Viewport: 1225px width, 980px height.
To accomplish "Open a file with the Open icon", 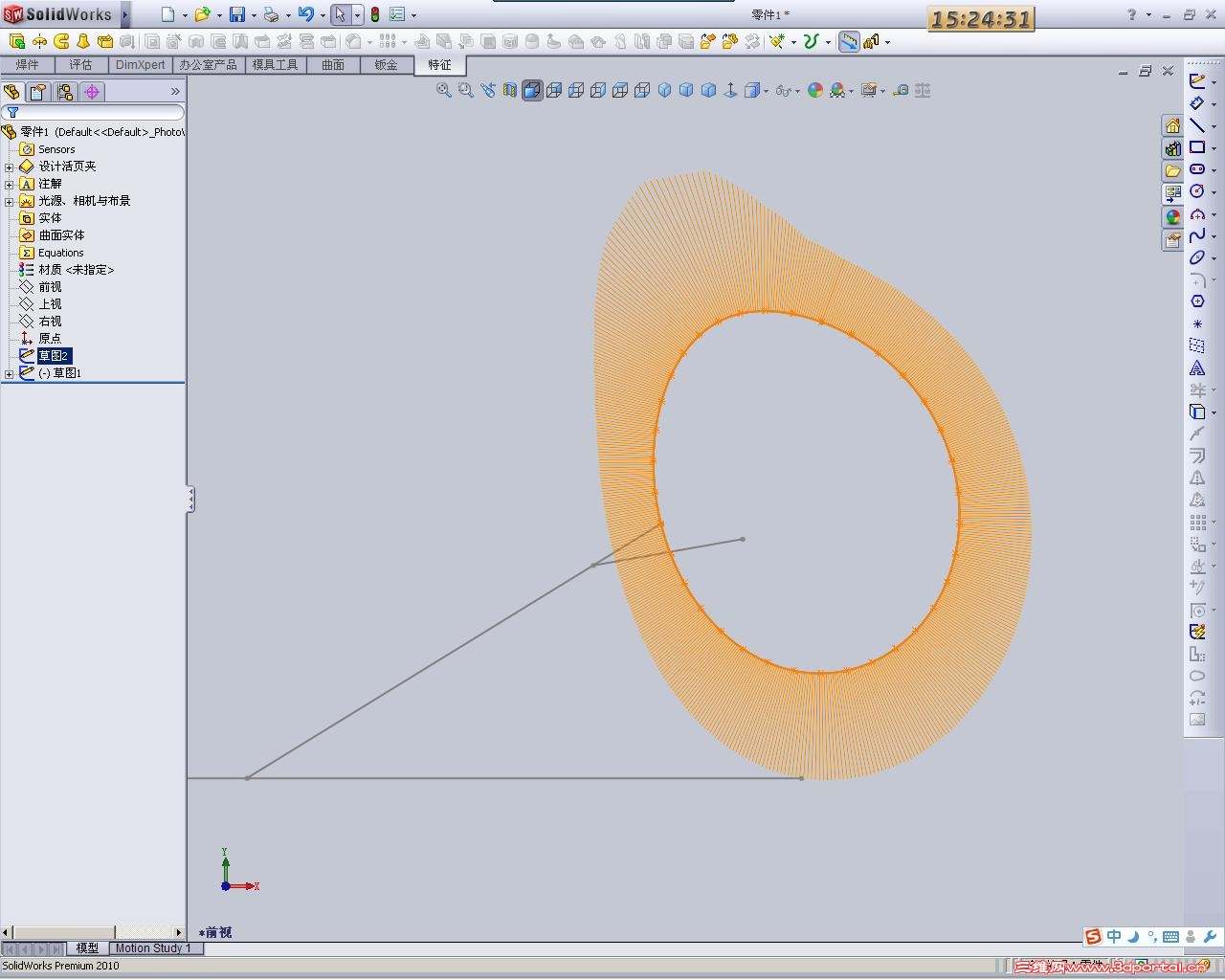I will click(202, 14).
